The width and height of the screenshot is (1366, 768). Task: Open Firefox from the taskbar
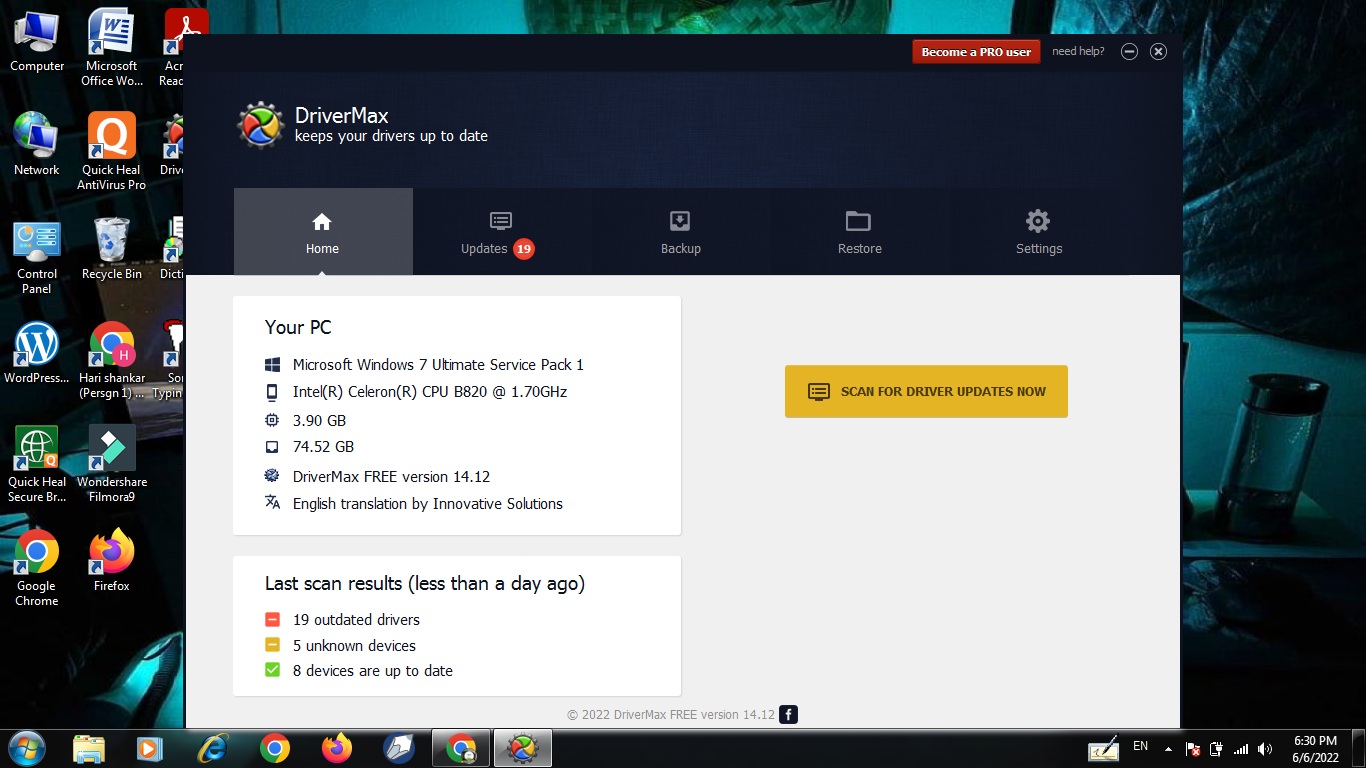[x=337, y=748]
